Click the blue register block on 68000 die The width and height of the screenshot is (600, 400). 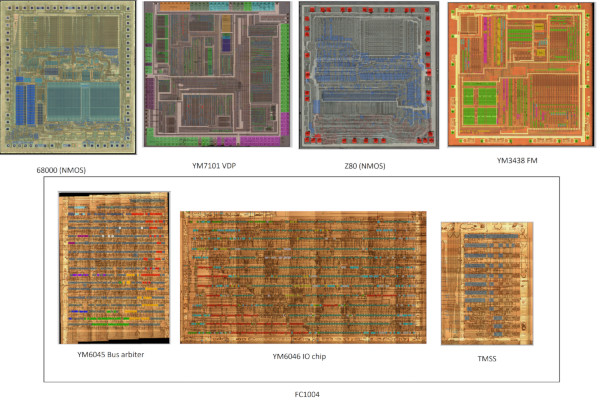(26, 104)
